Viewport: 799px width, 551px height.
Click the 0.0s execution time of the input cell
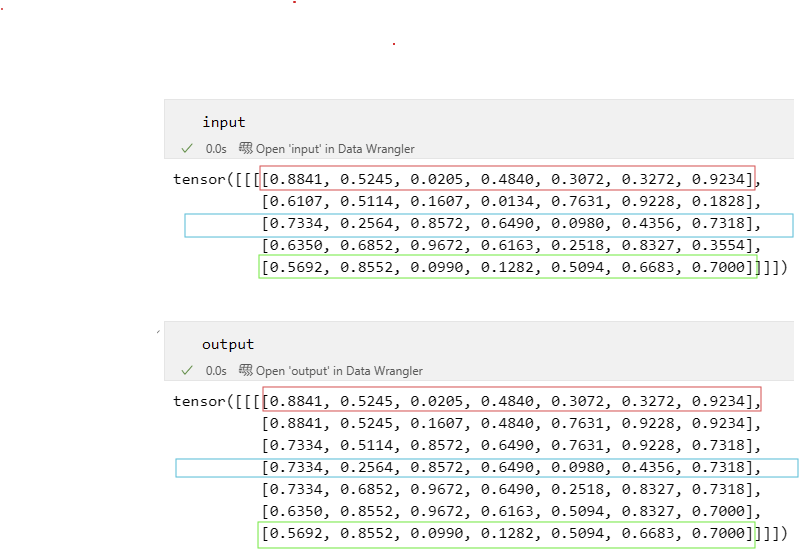click(x=216, y=148)
